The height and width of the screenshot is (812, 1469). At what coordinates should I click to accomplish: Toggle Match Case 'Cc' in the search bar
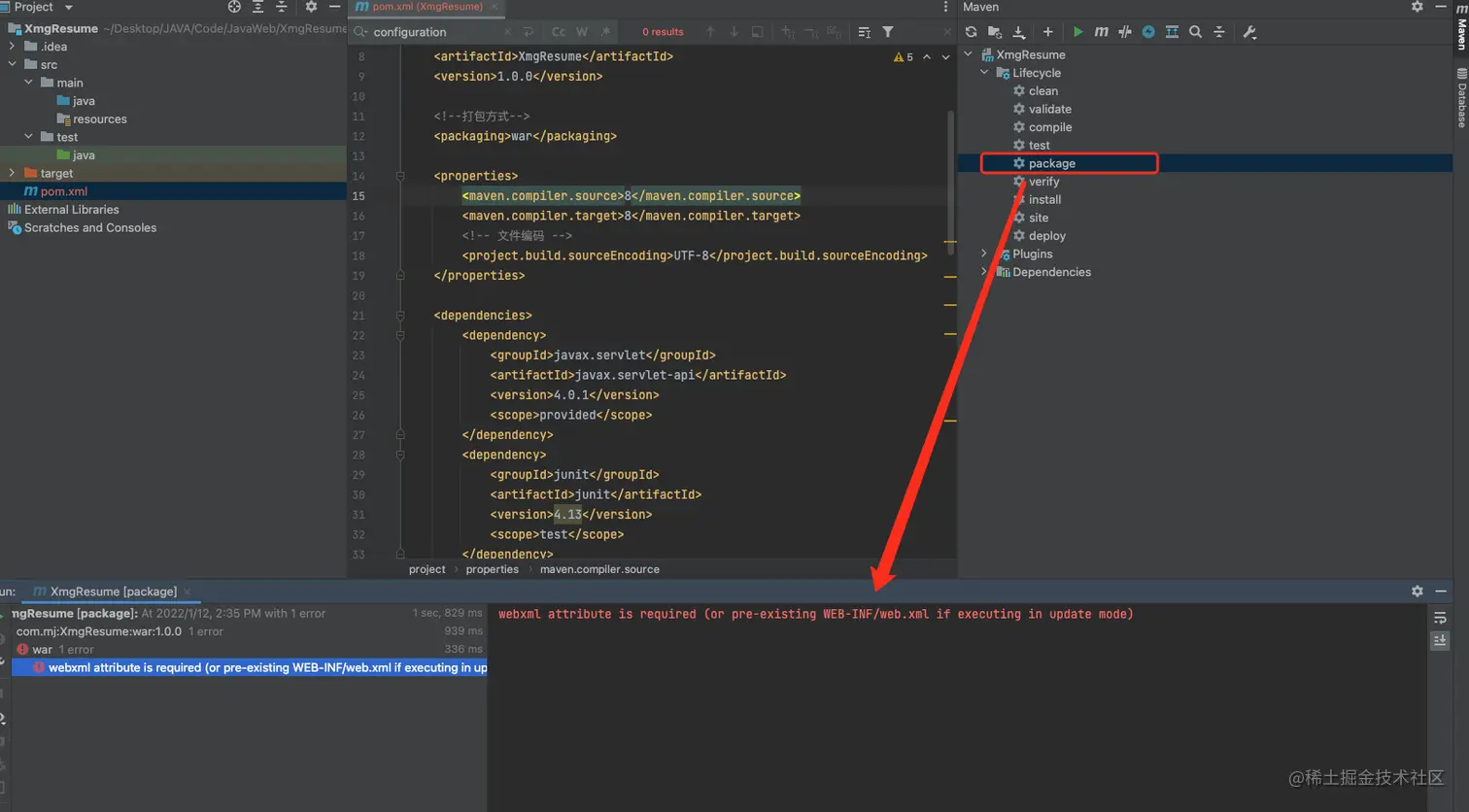(x=559, y=32)
